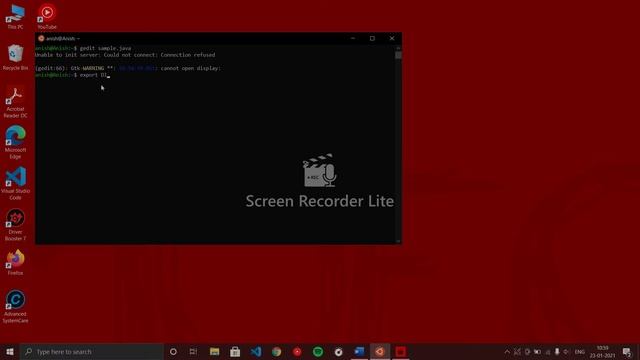Image resolution: width=640 pixels, height=360 pixels.
Task: Click the Ubuntu icon in terminal title bar
Action: pos(41,38)
